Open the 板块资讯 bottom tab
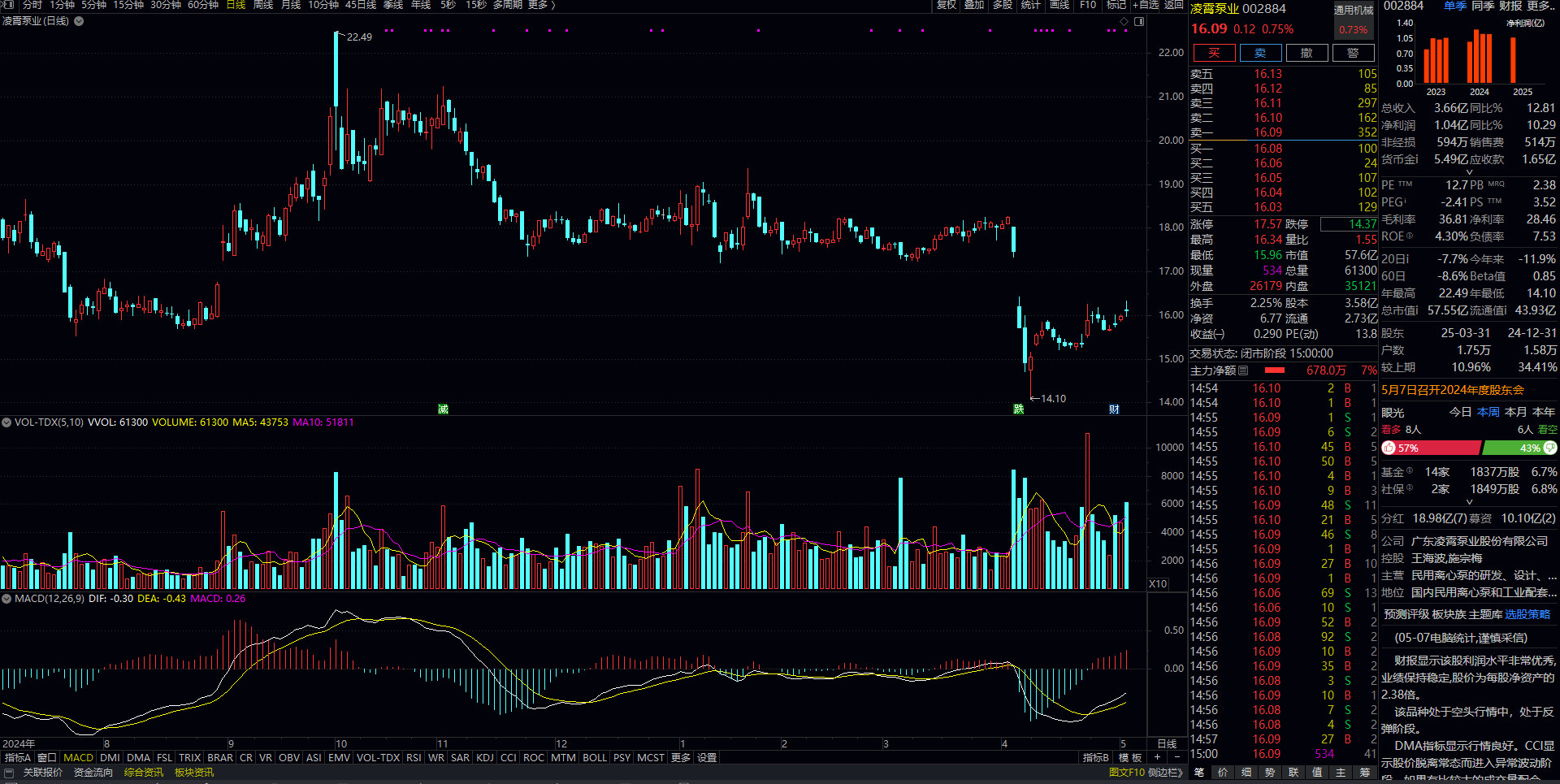This screenshot has height=784, width=1560. click(x=194, y=773)
